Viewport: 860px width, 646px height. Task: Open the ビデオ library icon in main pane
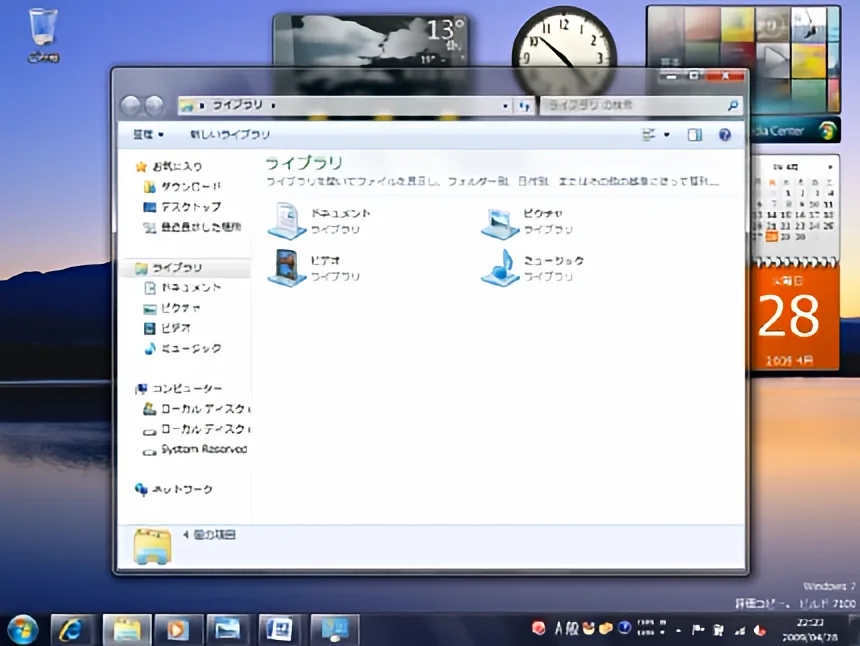pyautogui.click(x=287, y=267)
